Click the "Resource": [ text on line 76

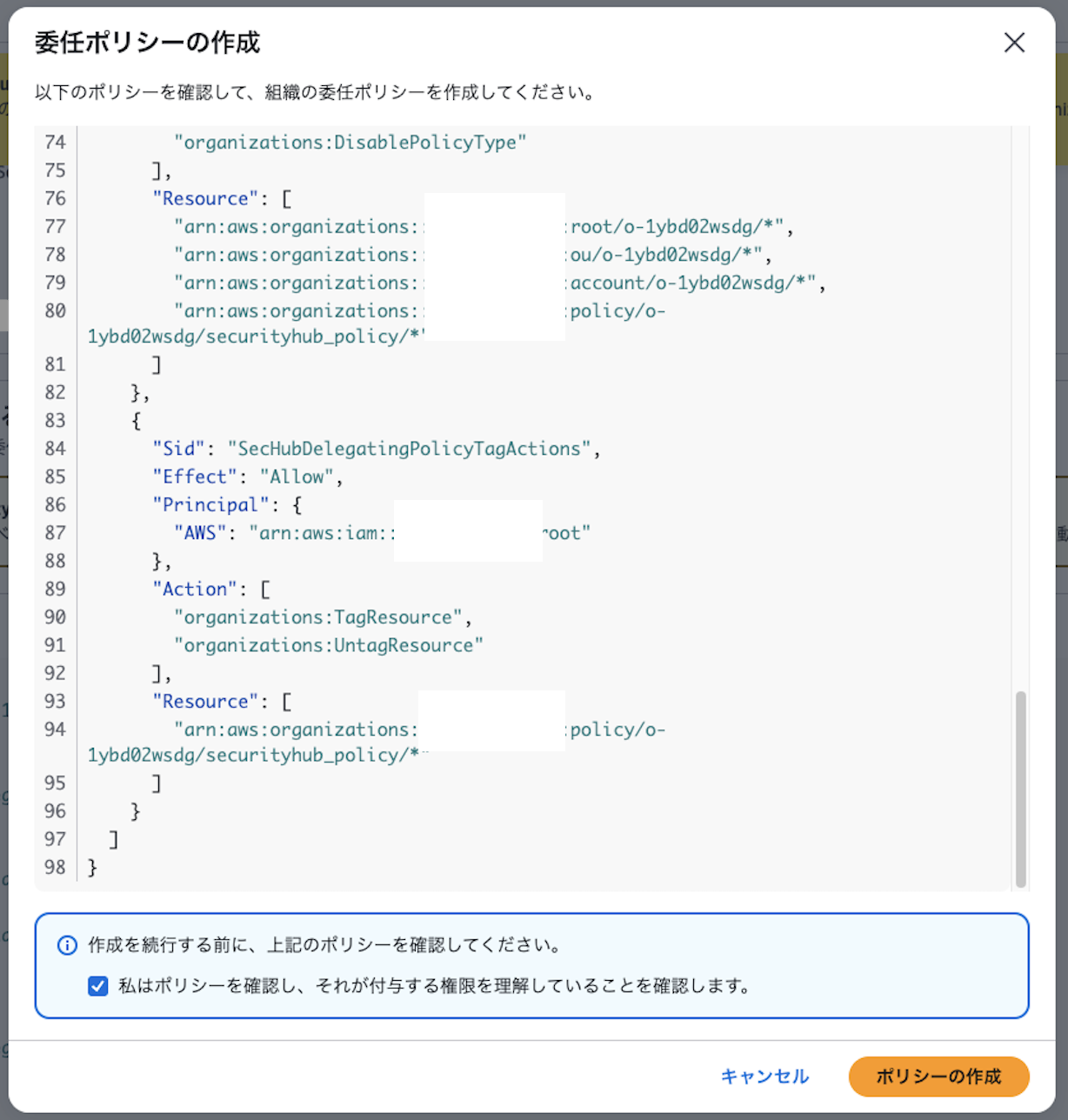pos(222,198)
